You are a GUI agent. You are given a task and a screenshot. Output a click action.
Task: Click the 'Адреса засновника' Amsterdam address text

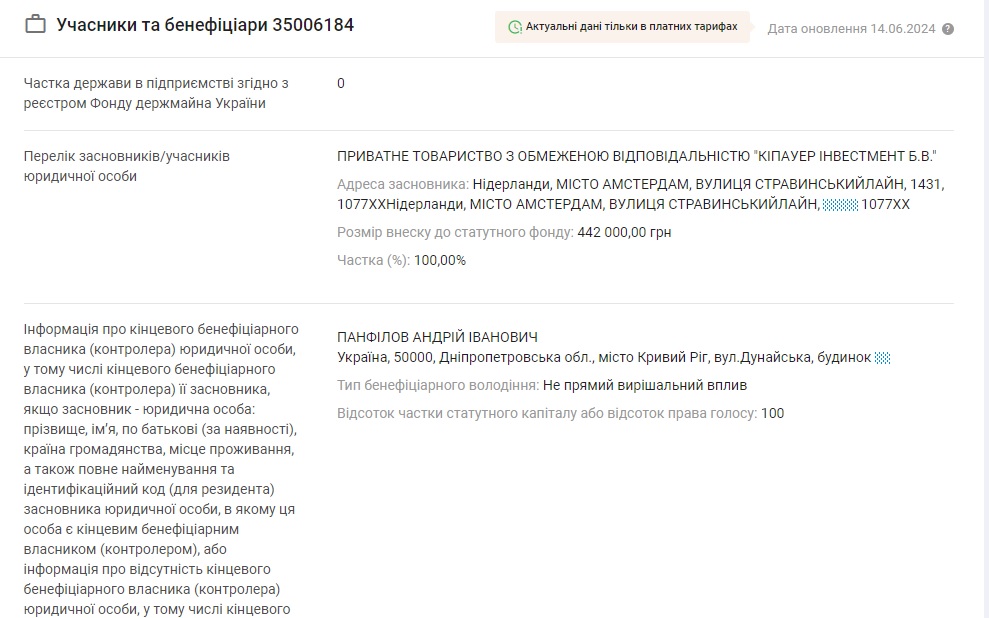(x=640, y=194)
